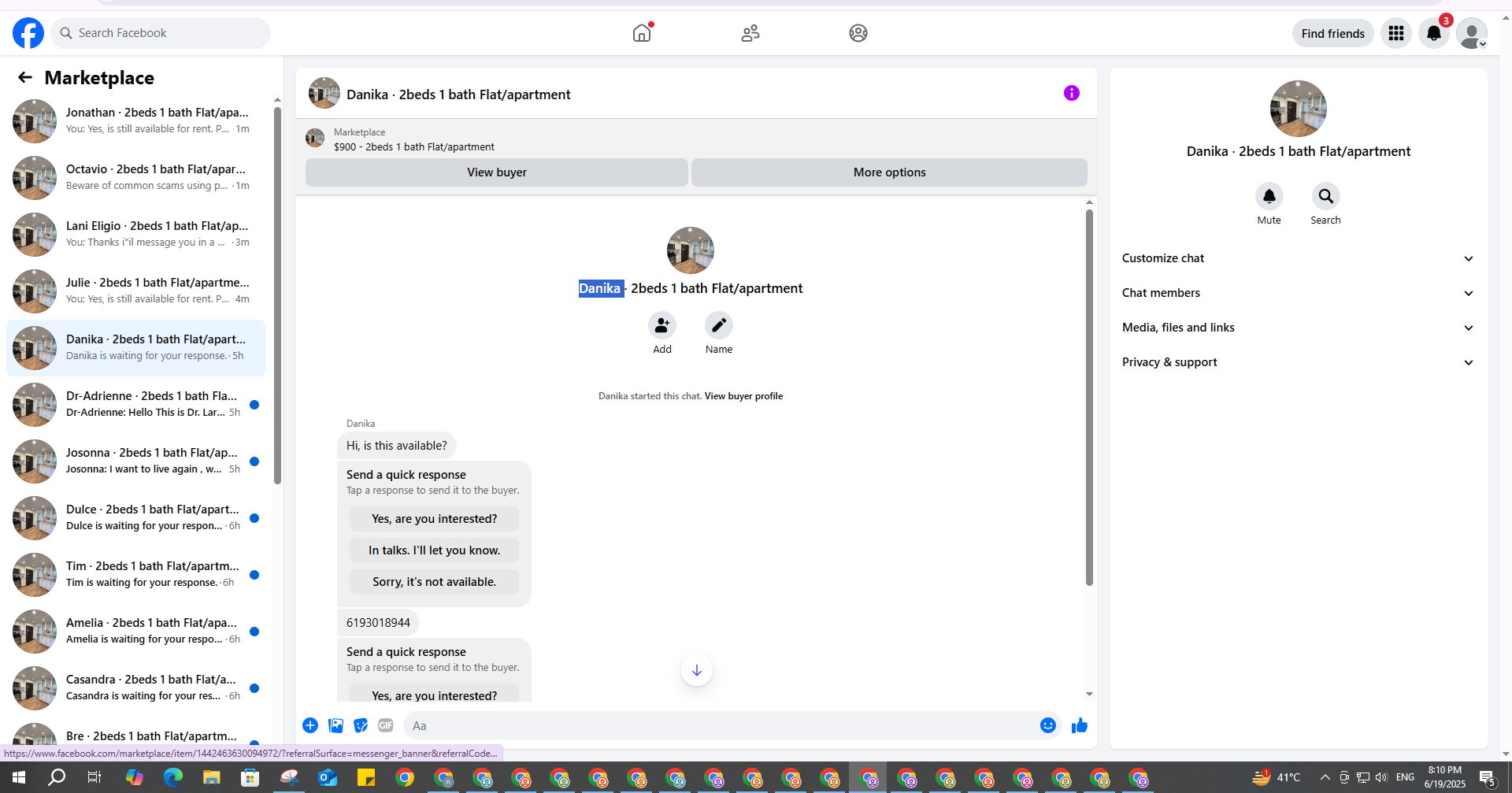Open File Explorer on taskbar

tap(212, 778)
